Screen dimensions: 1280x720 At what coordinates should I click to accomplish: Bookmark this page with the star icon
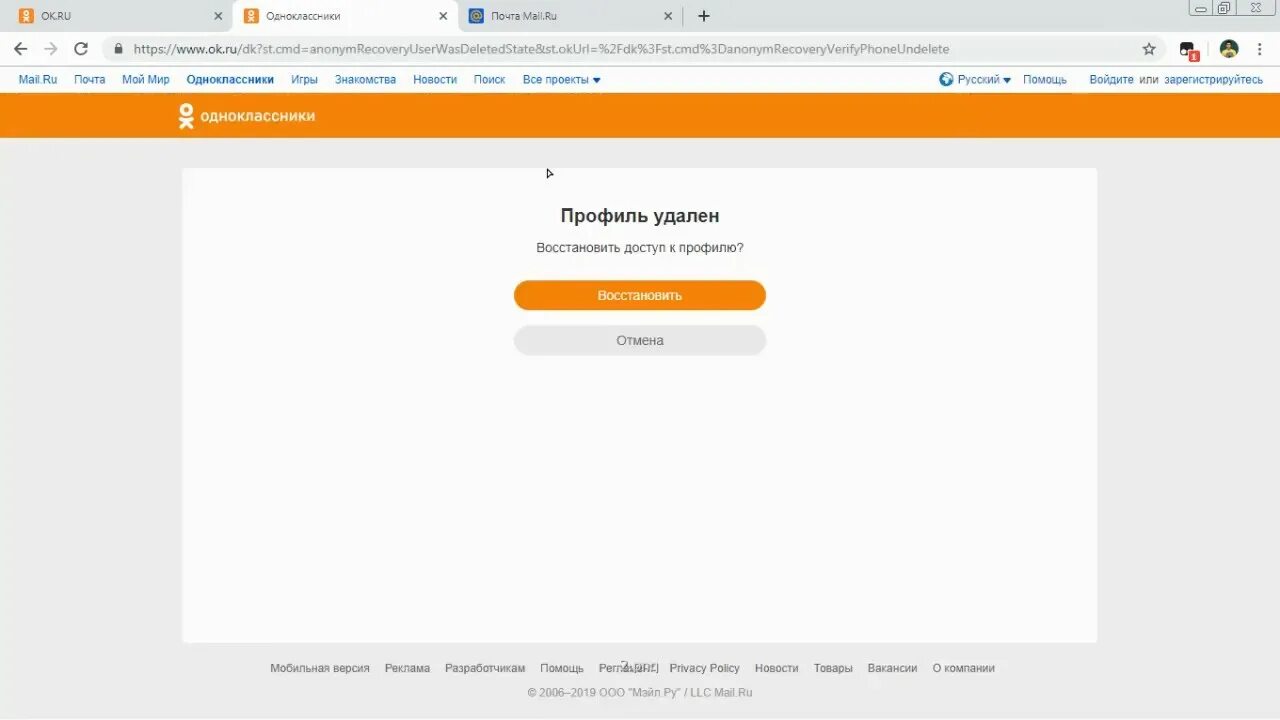[1149, 49]
